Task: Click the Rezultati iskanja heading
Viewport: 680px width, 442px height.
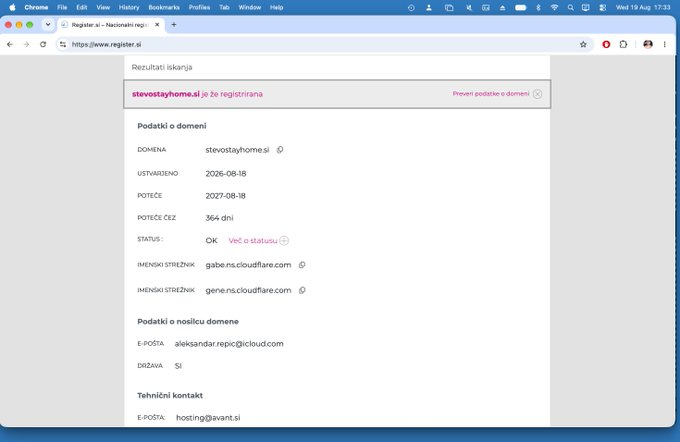Action: click(x=162, y=67)
